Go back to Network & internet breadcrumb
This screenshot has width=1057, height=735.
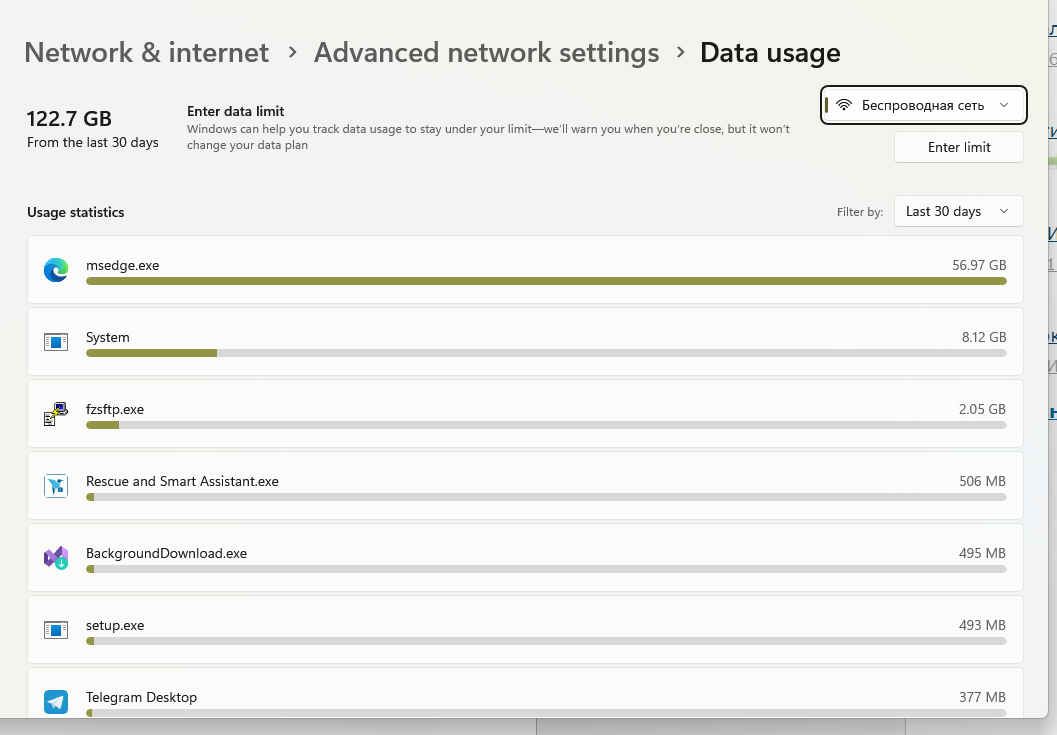[146, 53]
